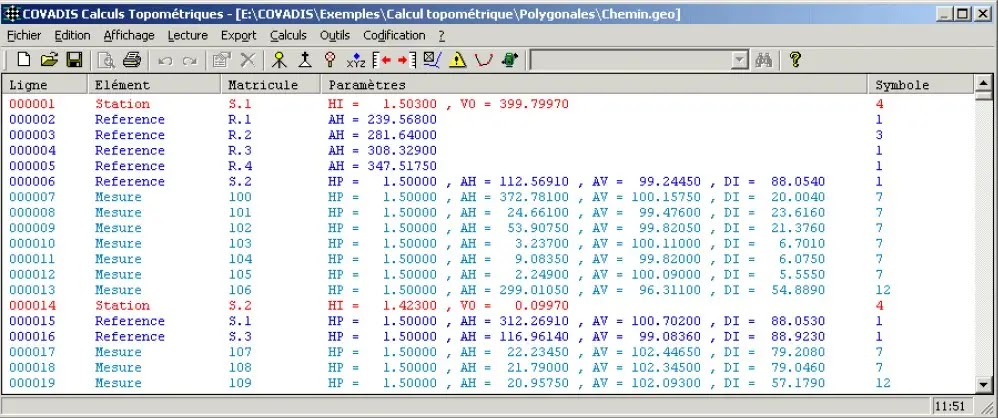
Task: Open the Outils menu
Action: tap(335, 36)
